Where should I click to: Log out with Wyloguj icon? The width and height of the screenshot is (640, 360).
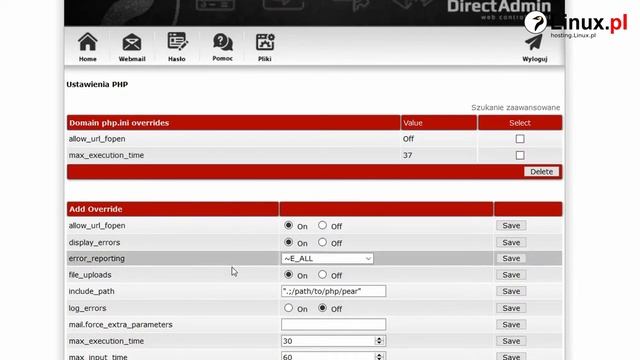534,43
